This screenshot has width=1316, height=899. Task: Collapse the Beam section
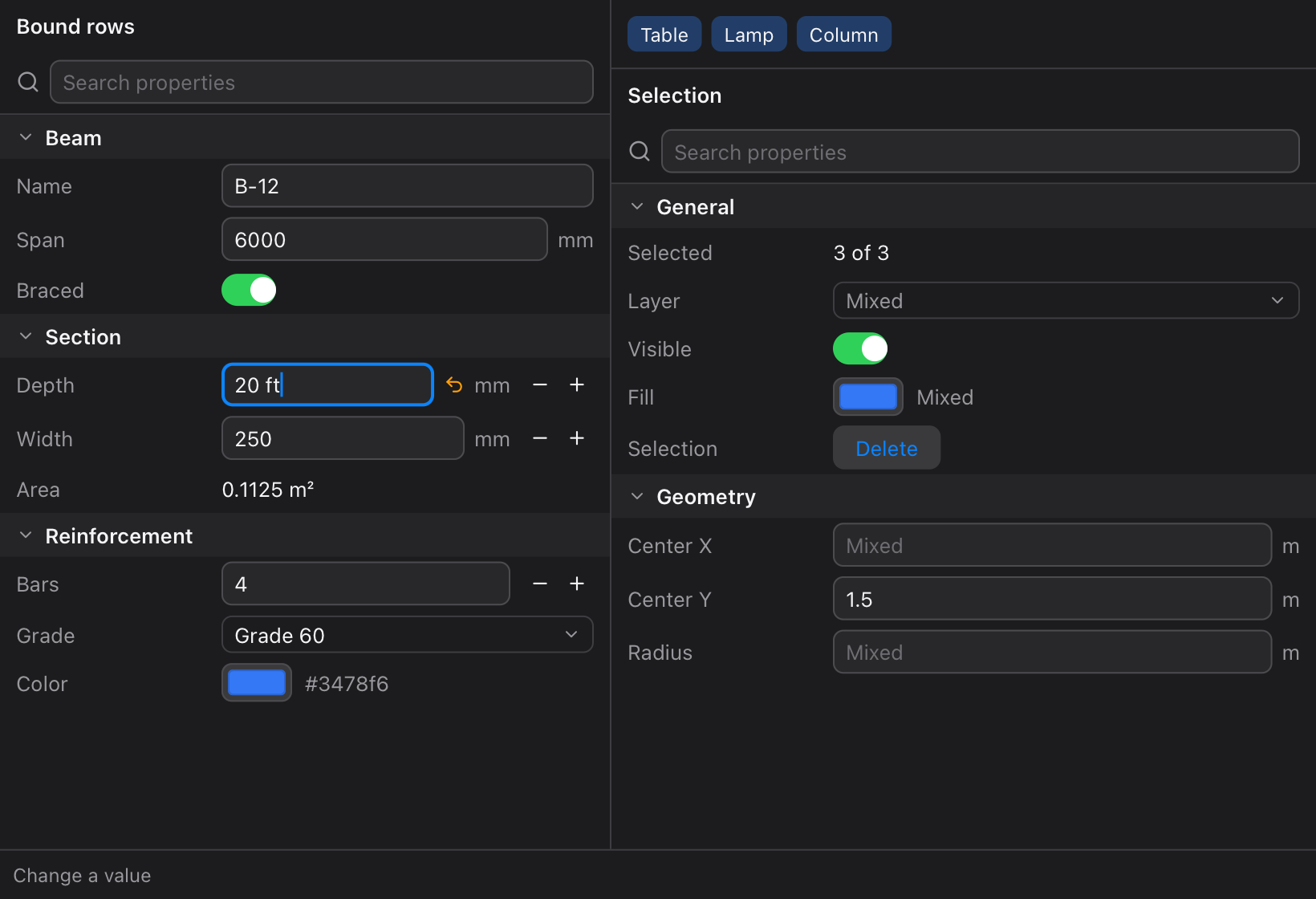[26, 137]
